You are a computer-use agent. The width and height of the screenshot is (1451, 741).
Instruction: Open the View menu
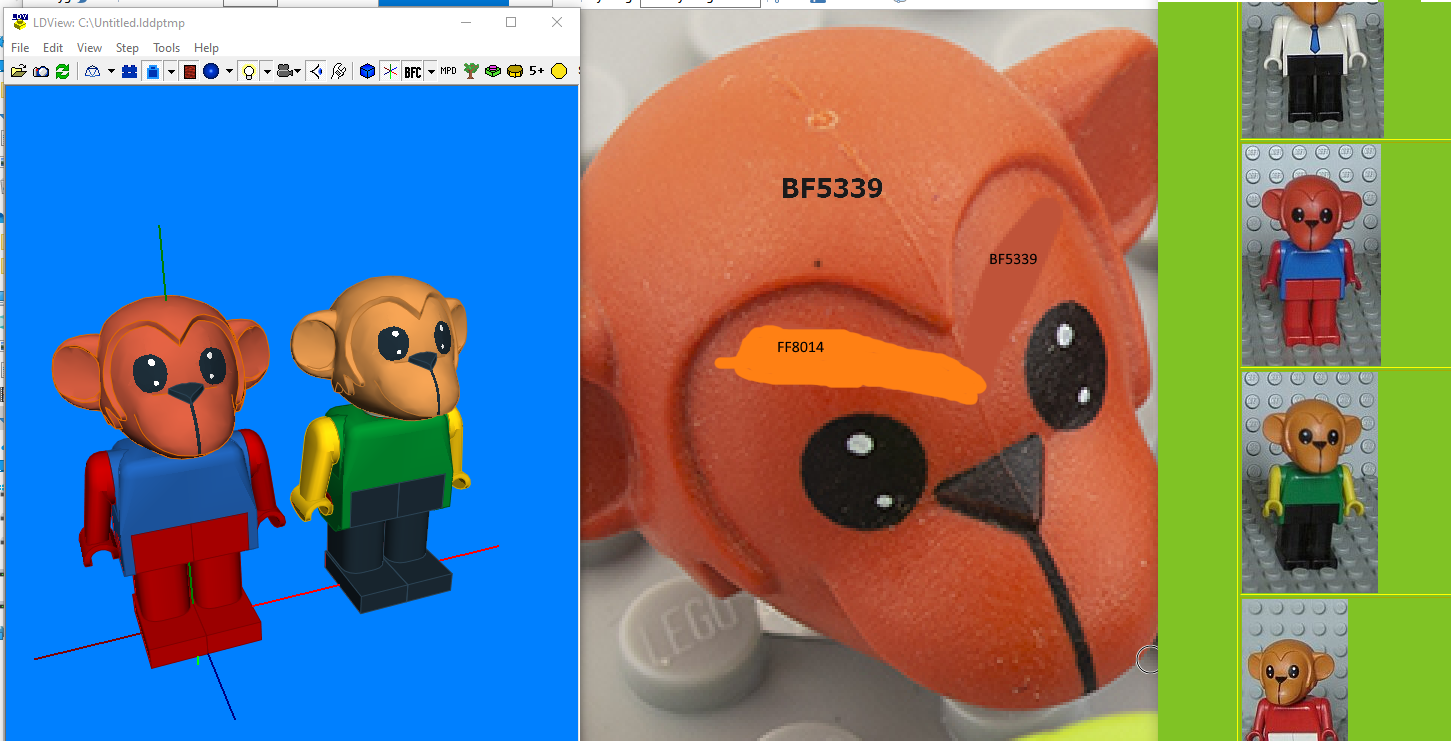click(89, 48)
